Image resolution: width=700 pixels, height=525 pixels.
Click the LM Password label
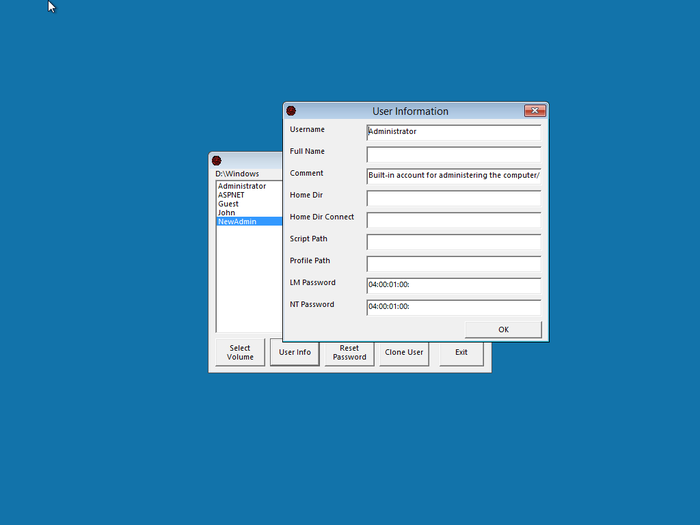[312, 283]
